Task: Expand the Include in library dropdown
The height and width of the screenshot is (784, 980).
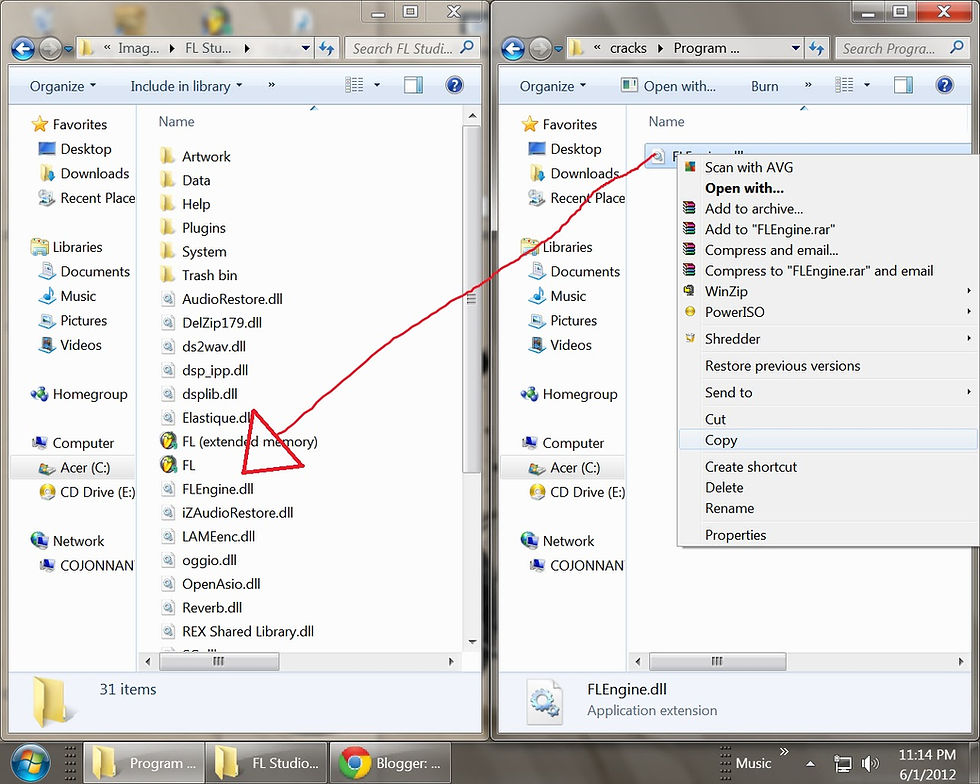Action: [x=186, y=86]
